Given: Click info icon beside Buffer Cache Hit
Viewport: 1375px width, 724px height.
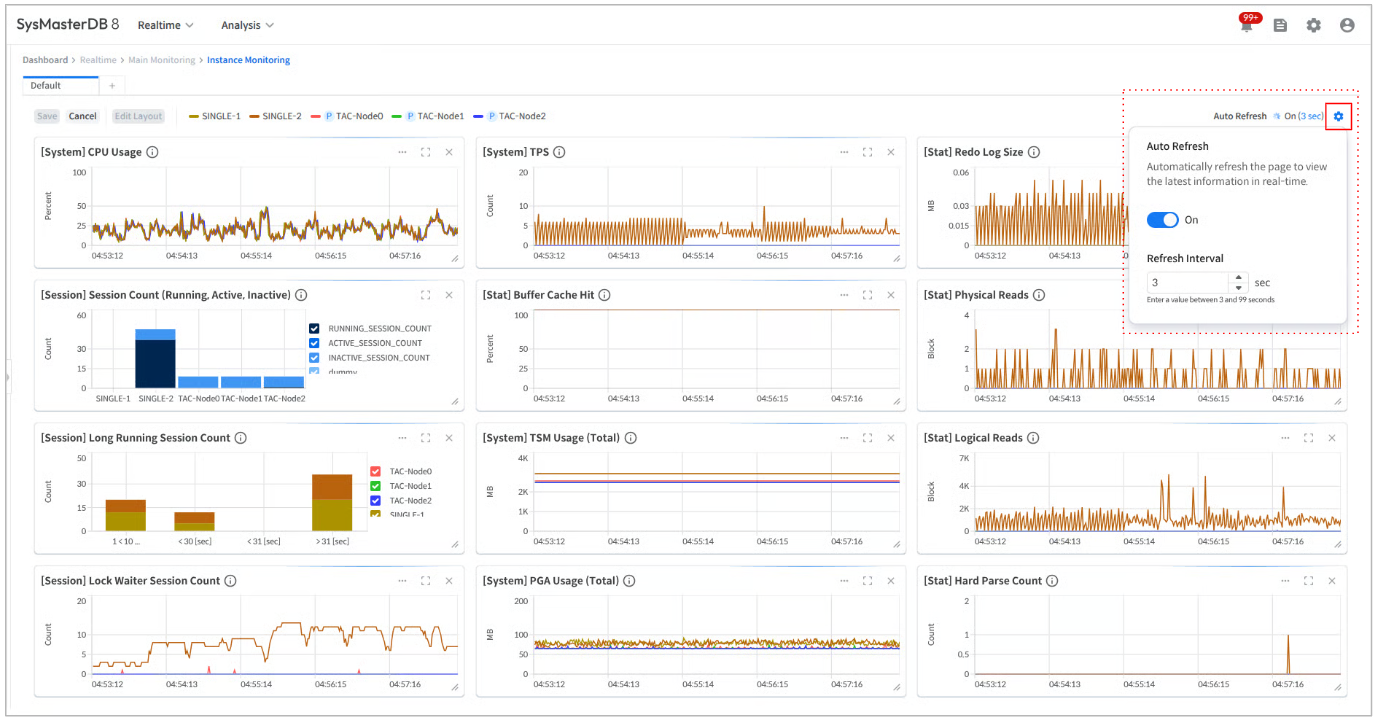Looking at the screenshot, I should (x=604, y=296).
